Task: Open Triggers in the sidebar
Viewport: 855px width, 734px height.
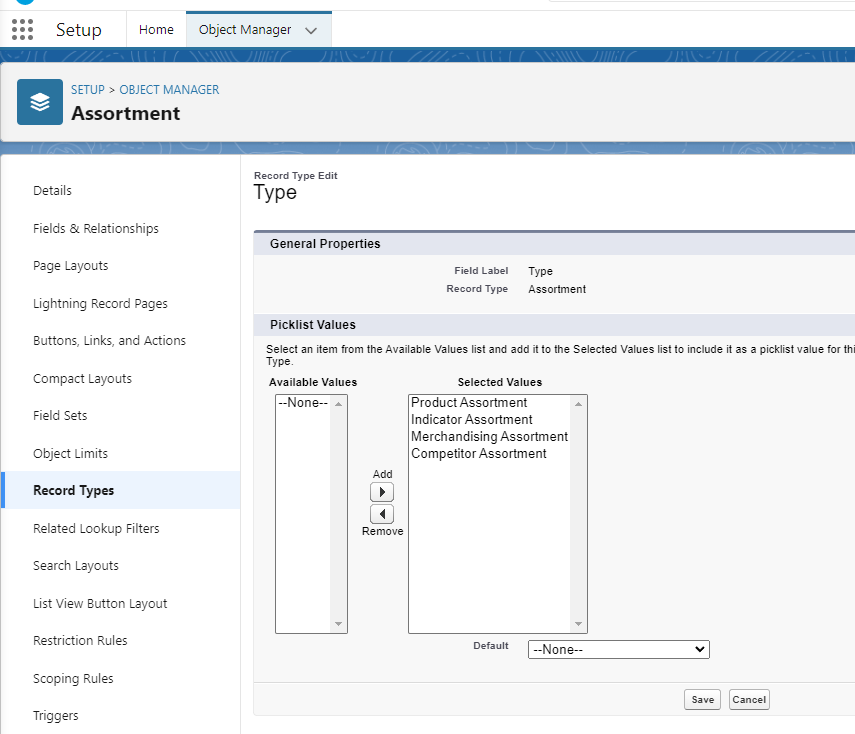Action: [56, 716]
